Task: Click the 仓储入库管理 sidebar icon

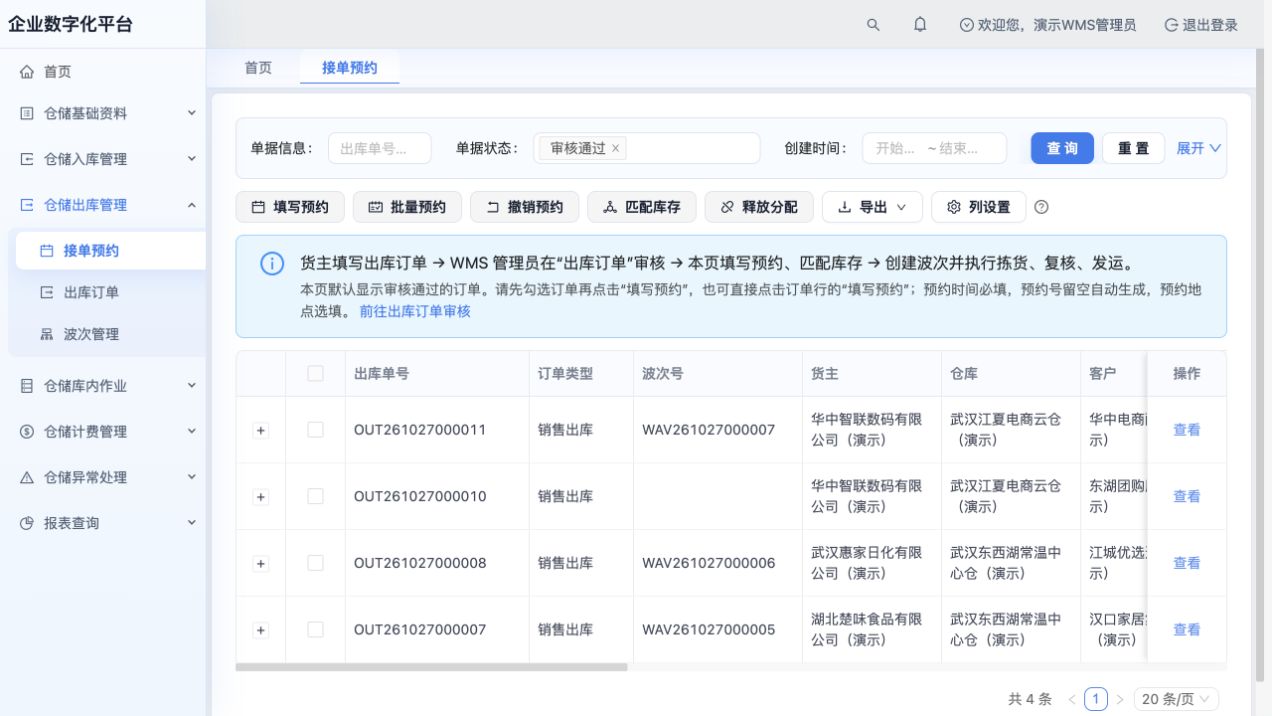Action: click(27, 159)
